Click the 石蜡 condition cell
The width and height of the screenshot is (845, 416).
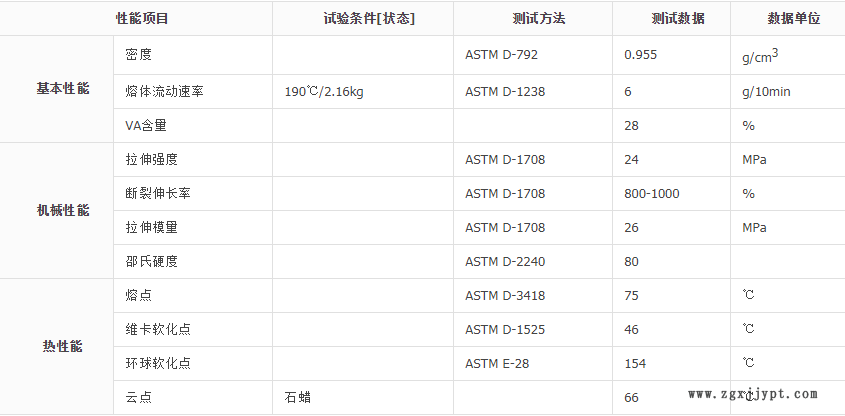[296, 397]
